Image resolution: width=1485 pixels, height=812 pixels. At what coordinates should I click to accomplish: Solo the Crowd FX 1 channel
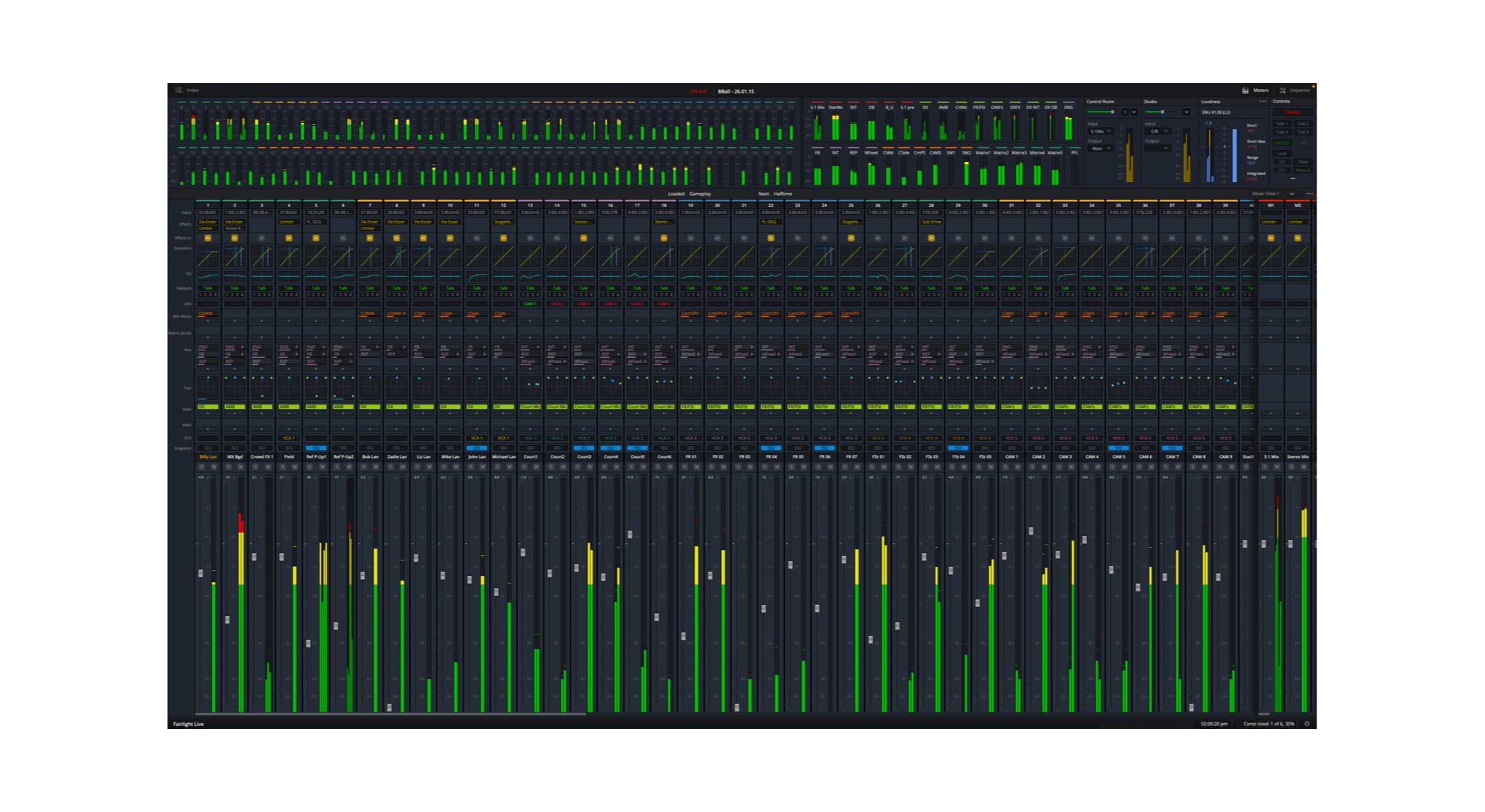coord(255,467)
